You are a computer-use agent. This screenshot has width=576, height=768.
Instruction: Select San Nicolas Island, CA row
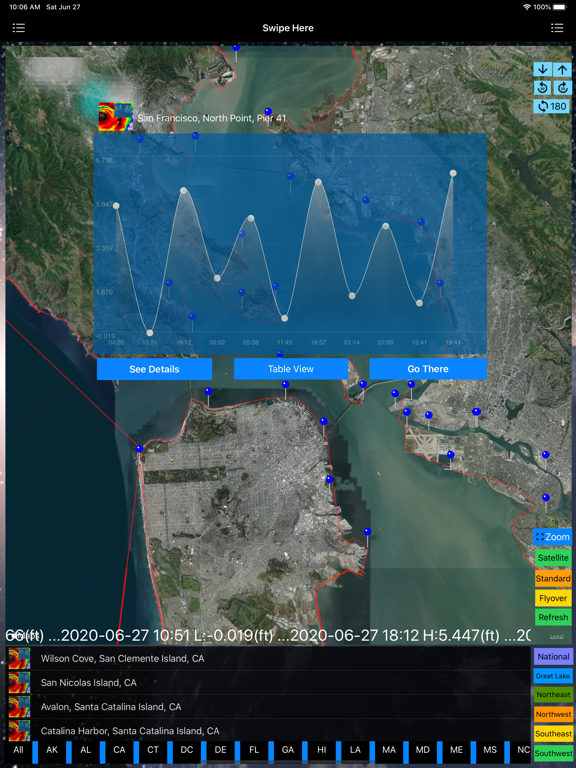click(268, 682)
